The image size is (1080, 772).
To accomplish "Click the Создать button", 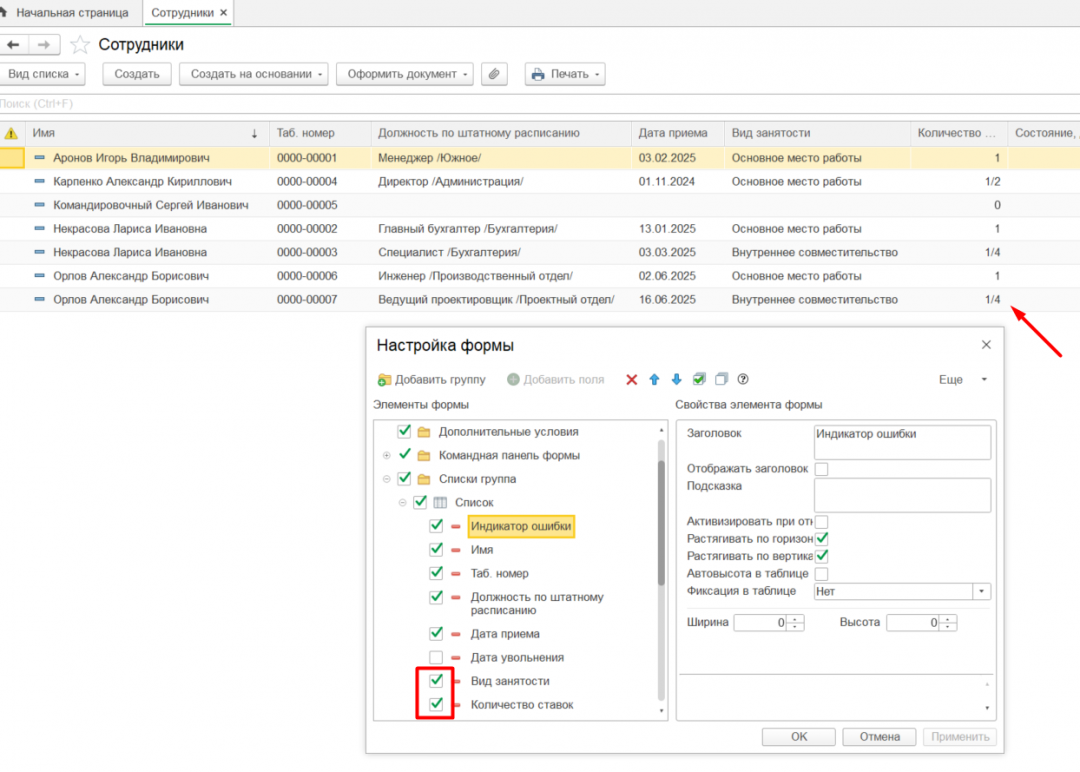I will pos(136,74).
